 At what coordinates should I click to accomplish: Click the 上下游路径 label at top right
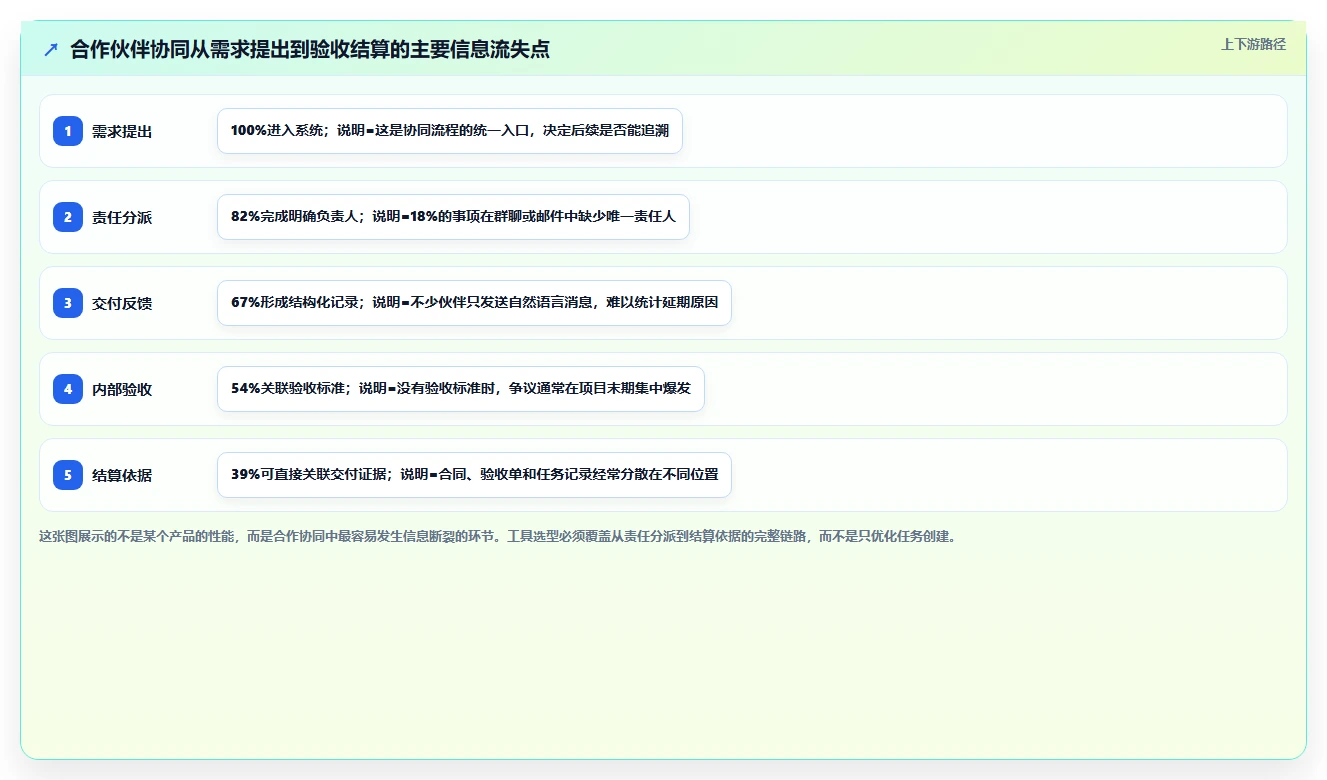pyautogui.click(x=1253, y=44)
